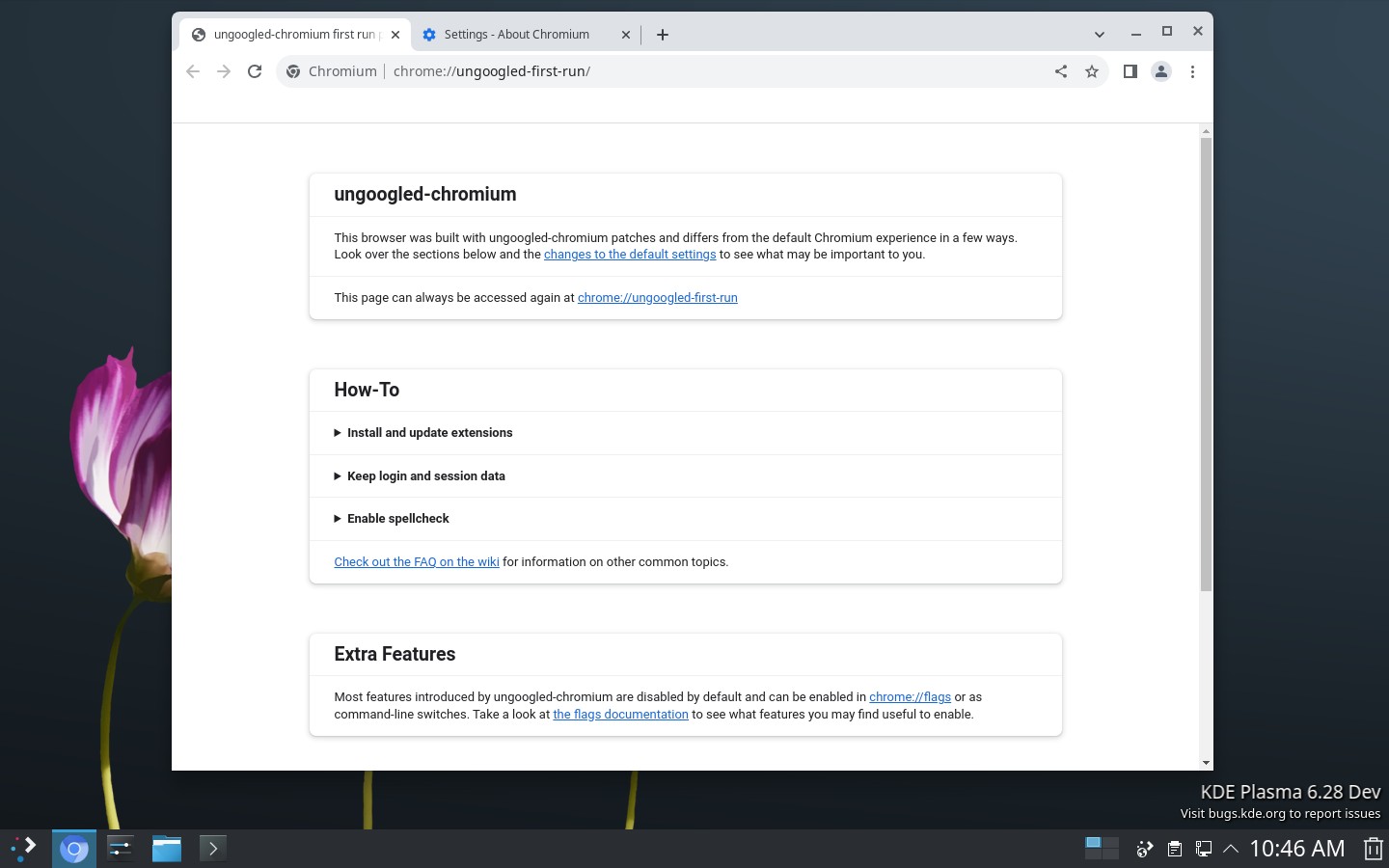Viewport: 1389px width, 868px height.
Task: Click the forward navigation arrow
Action: (224, 71)
